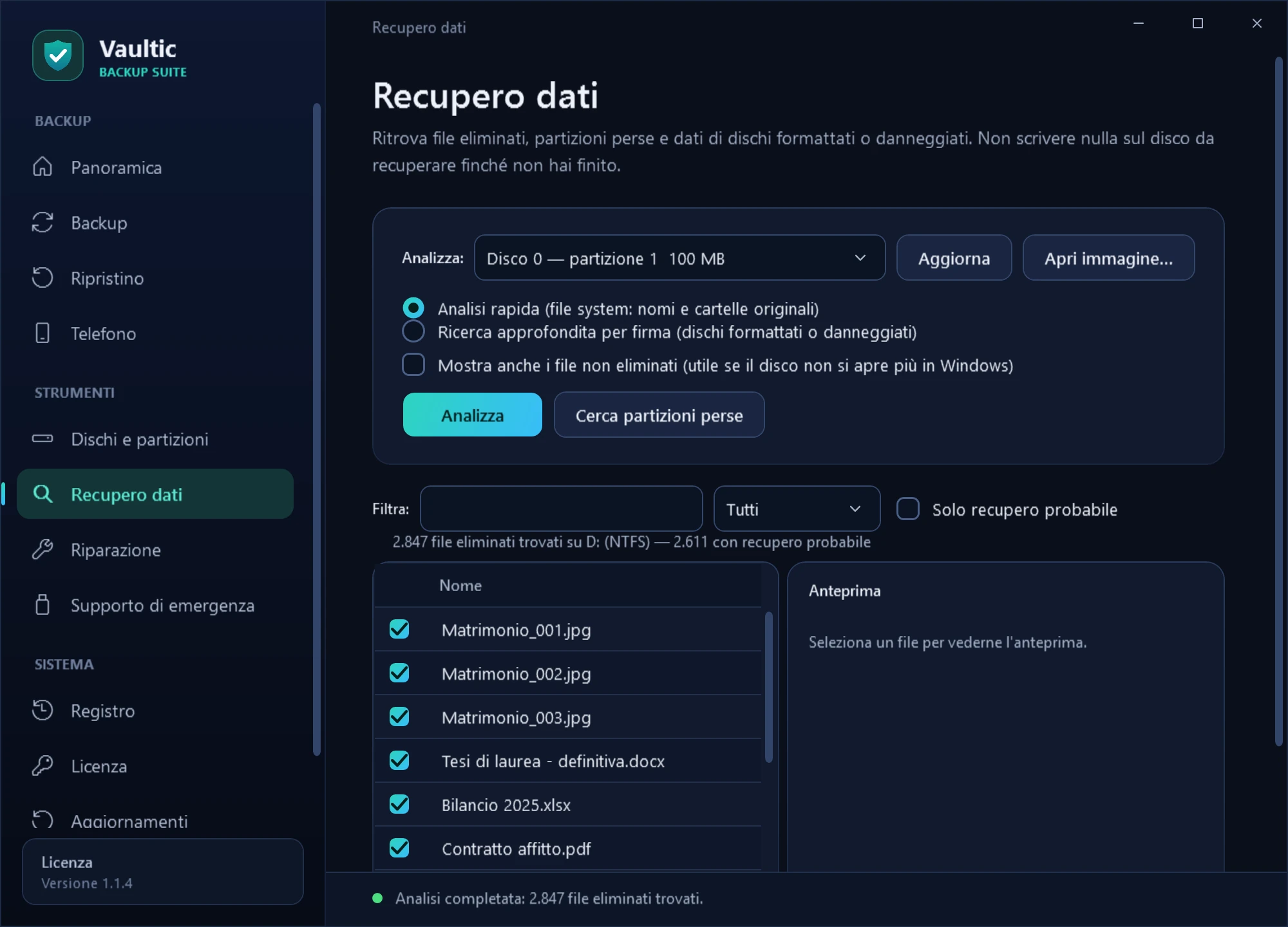Image resolution: width=1288 pixels, height=927 pixels.
Task: Click the Vaultic shield logo
Action: pyautogui.click(x=58, y=55)
